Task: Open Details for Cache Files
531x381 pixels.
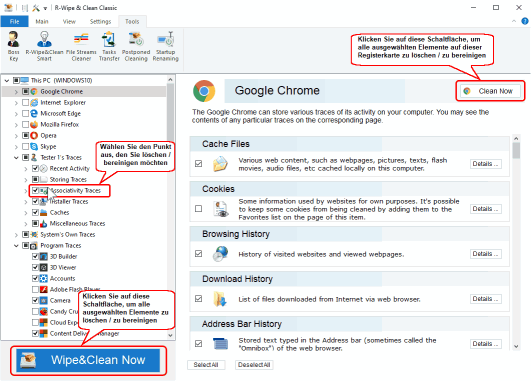Action: [486, 164]
